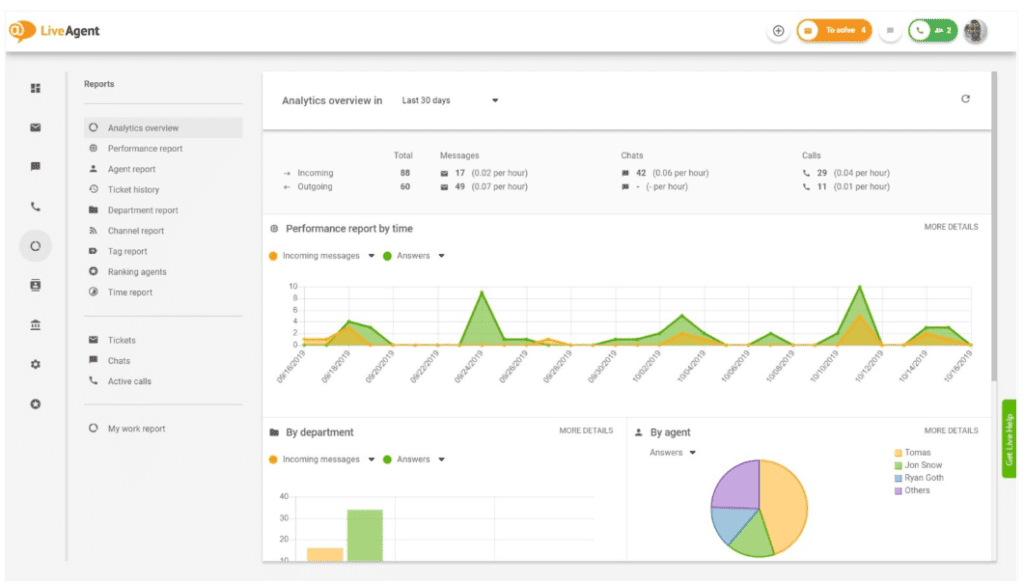Click the To solve tickets button
This screenshot has width=1024, height=584.
pos(834,31)
